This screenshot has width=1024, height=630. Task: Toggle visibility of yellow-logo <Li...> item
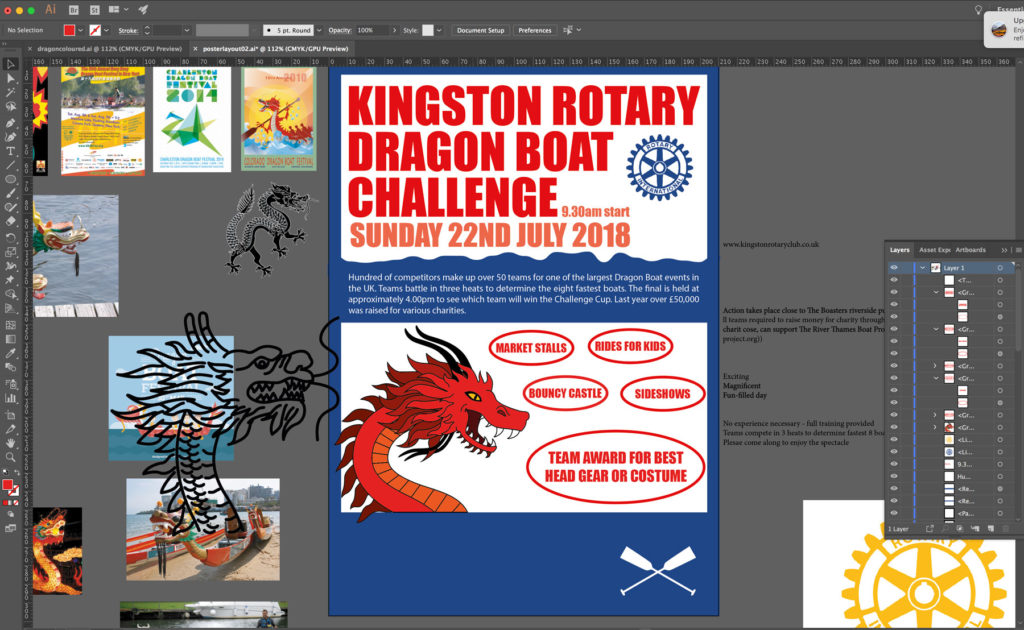894,439
